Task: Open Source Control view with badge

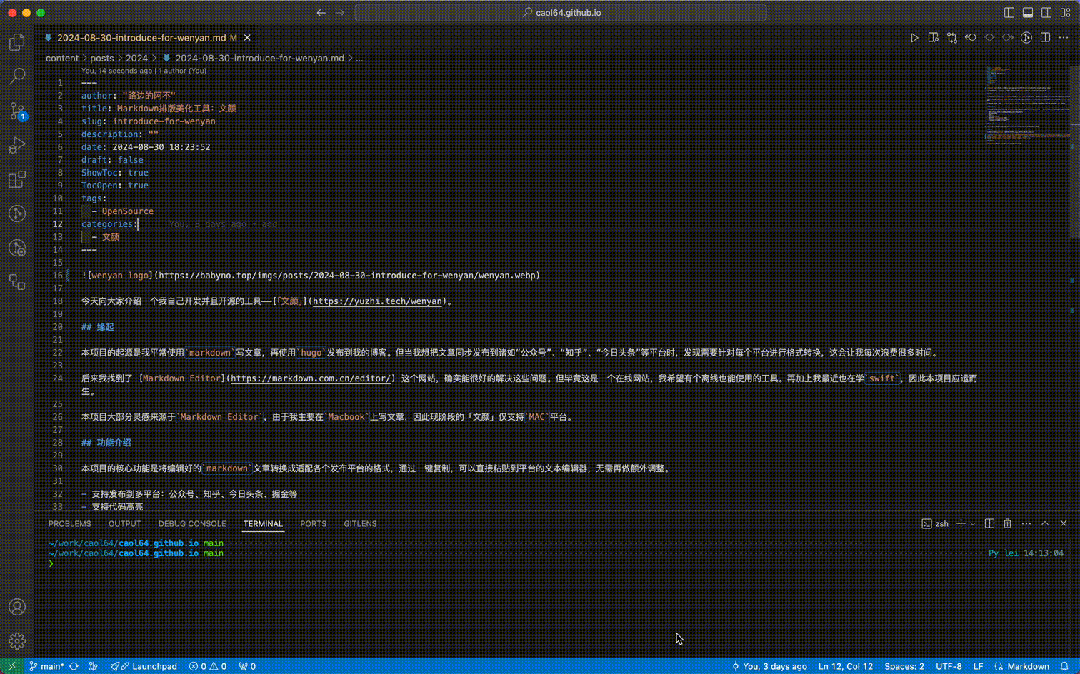Action: pos(17,110)
